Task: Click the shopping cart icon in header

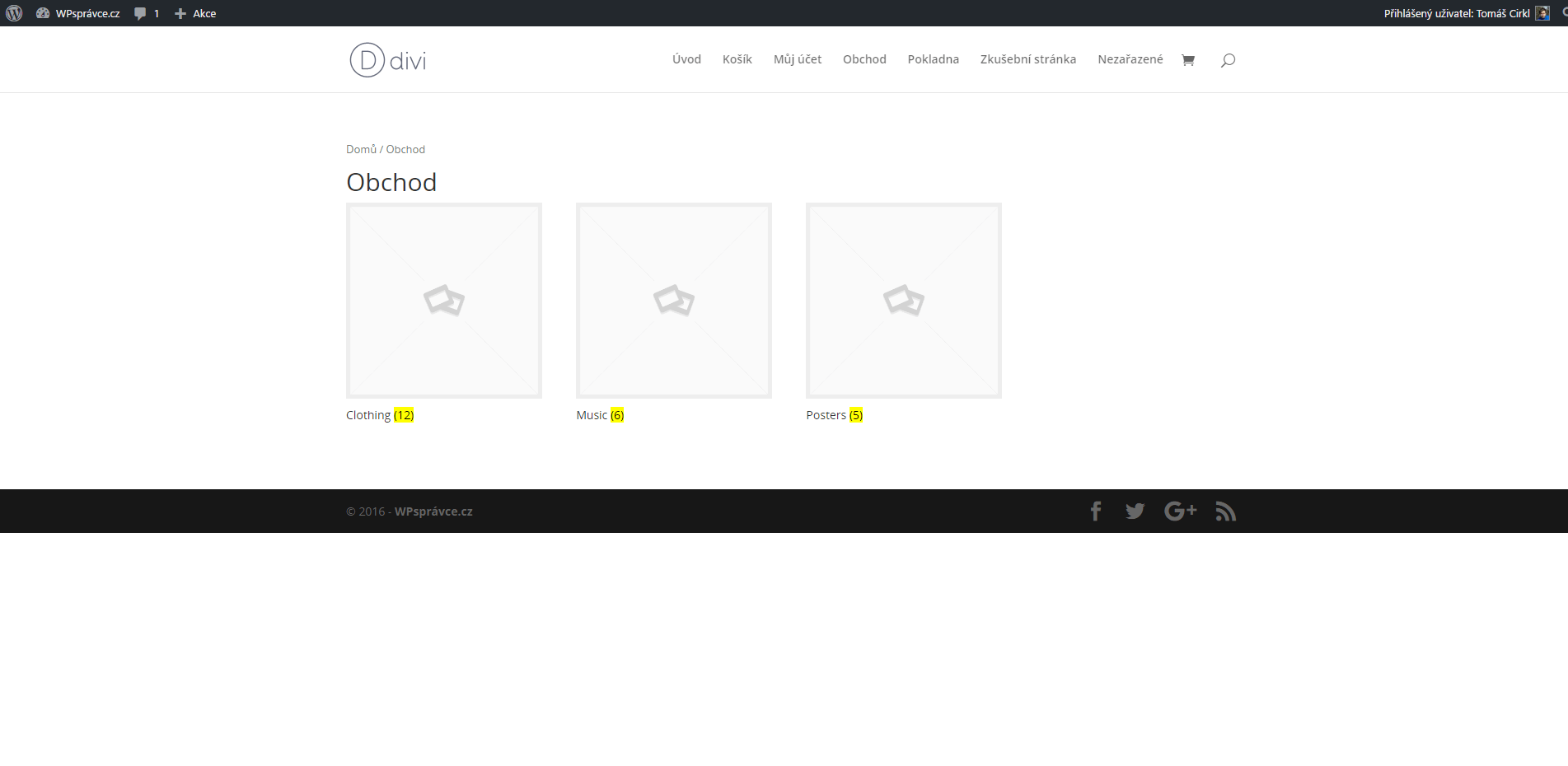Action: 1188,59
